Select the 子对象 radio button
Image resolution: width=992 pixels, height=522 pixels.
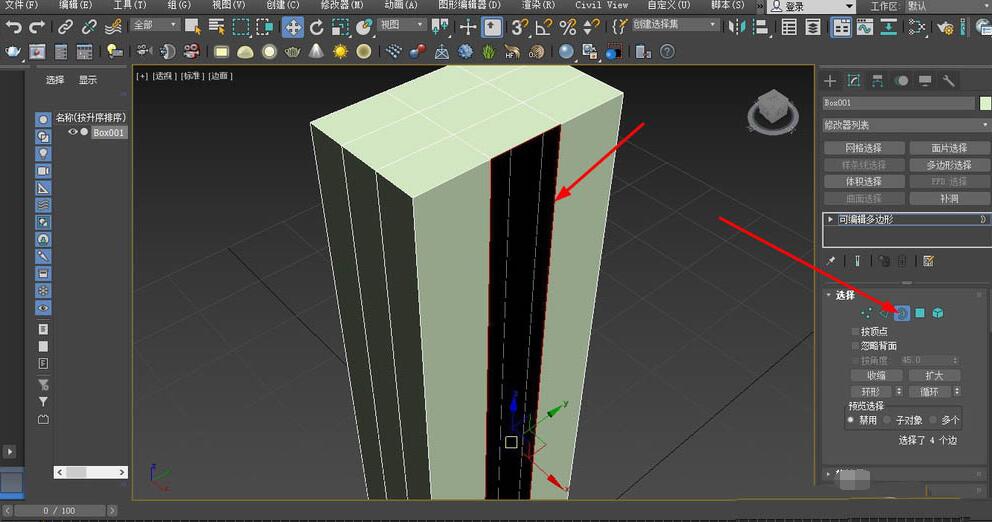887,419
